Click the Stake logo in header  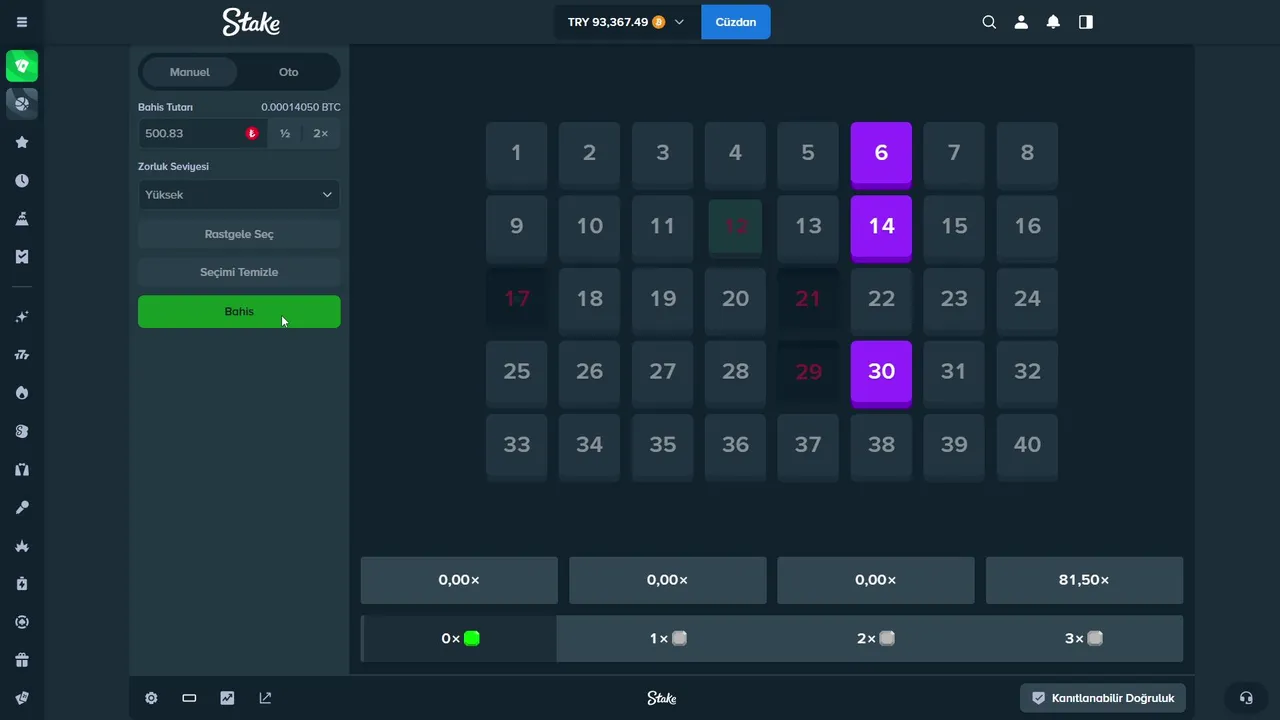click(x=251, y=22)
